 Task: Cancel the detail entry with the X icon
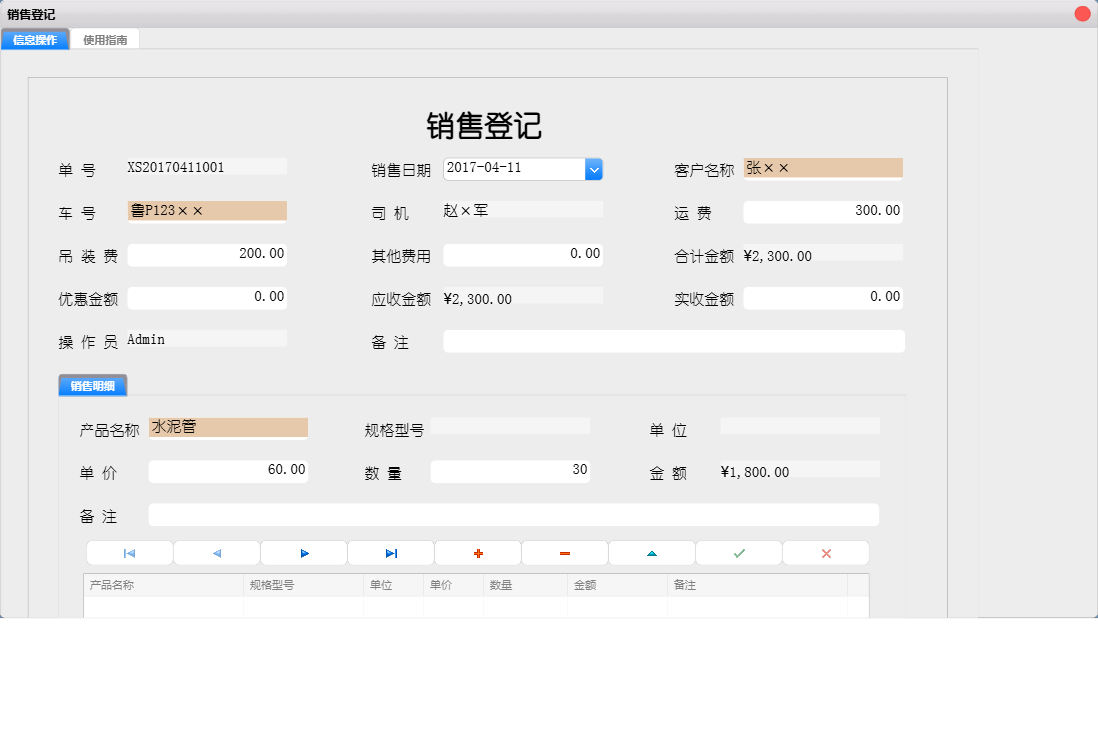click(x=825, y=552)
